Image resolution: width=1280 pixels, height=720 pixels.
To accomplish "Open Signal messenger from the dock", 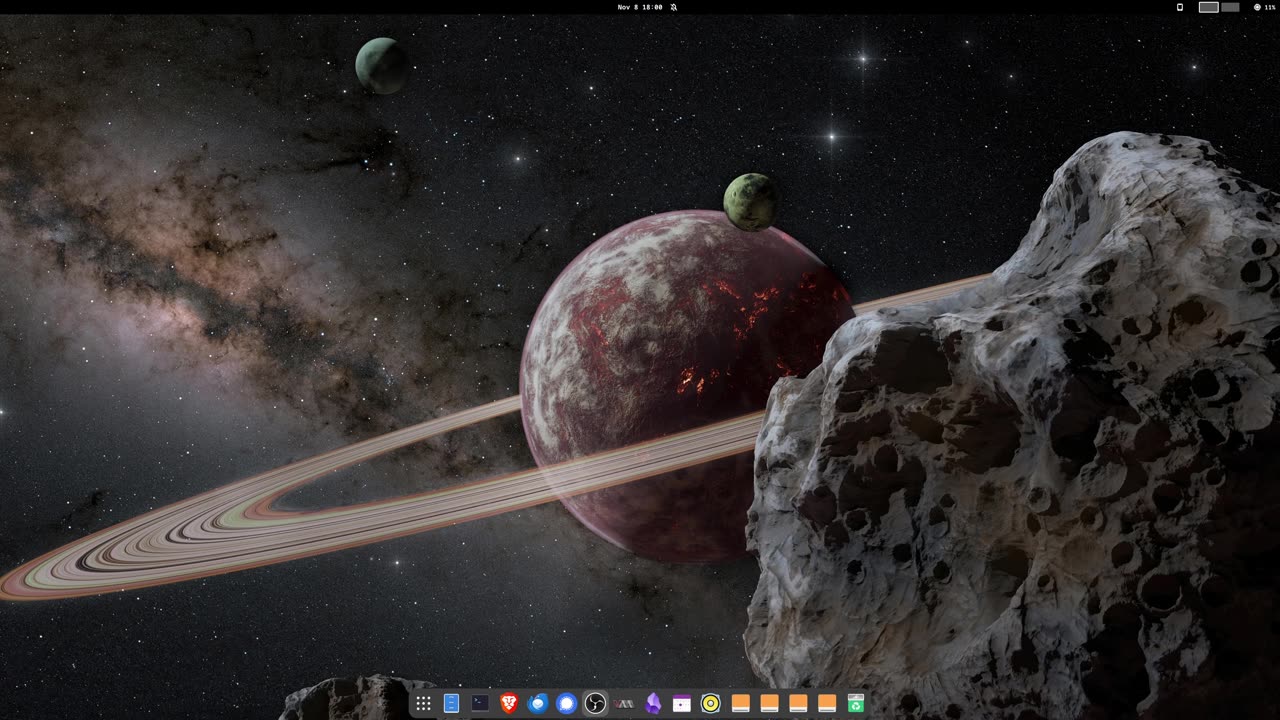I will [x=567, y=704].
